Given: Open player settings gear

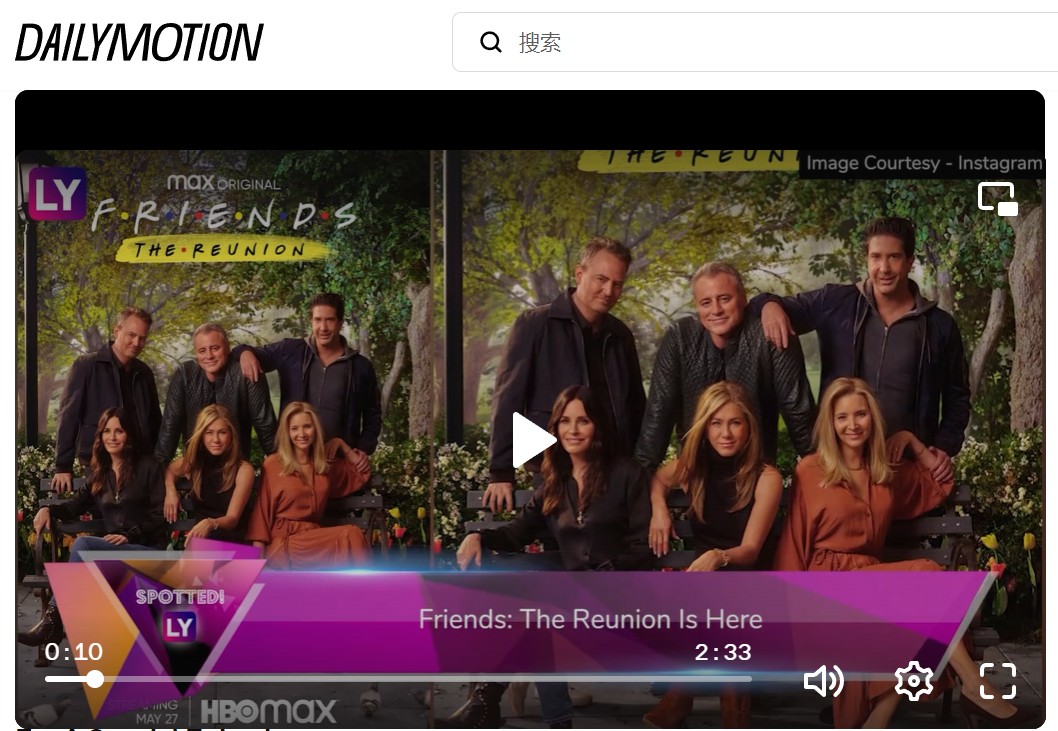Looking at the screenshot, I should (914, 680).
